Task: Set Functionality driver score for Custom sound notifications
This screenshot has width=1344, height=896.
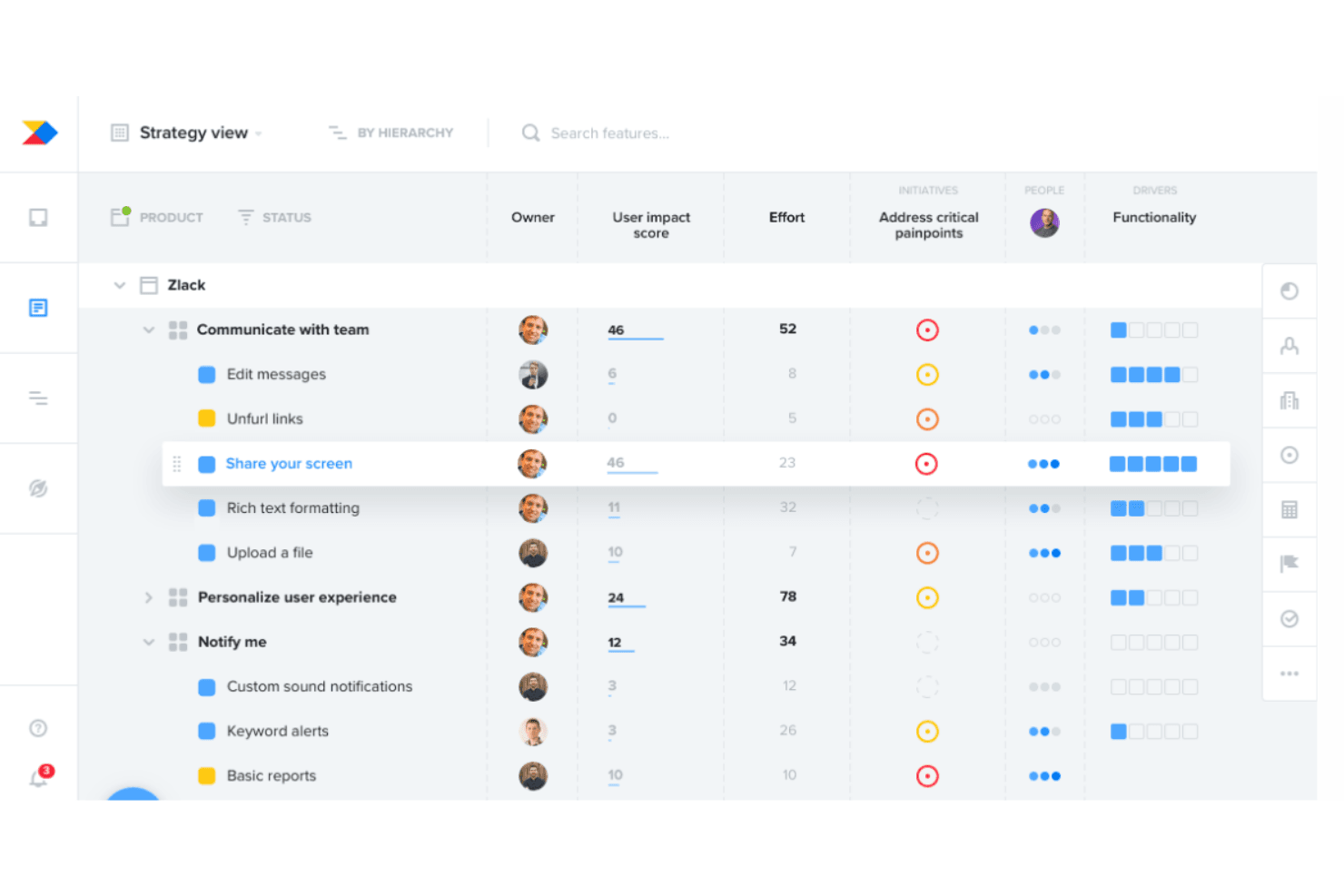Action: tap(1154, 687)
